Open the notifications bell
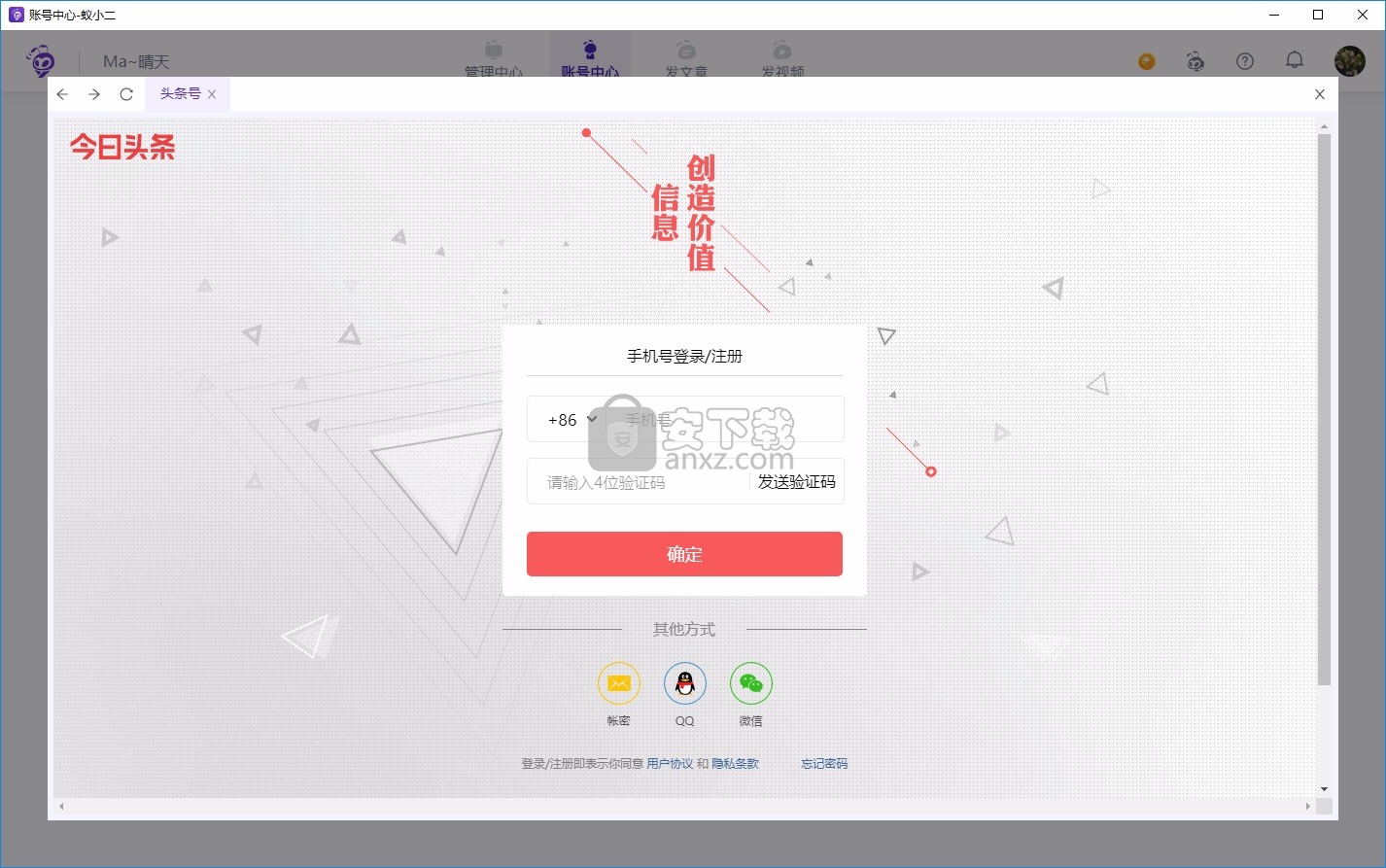The width and height of the screenshot is (1386, 868). [1295, 60]
